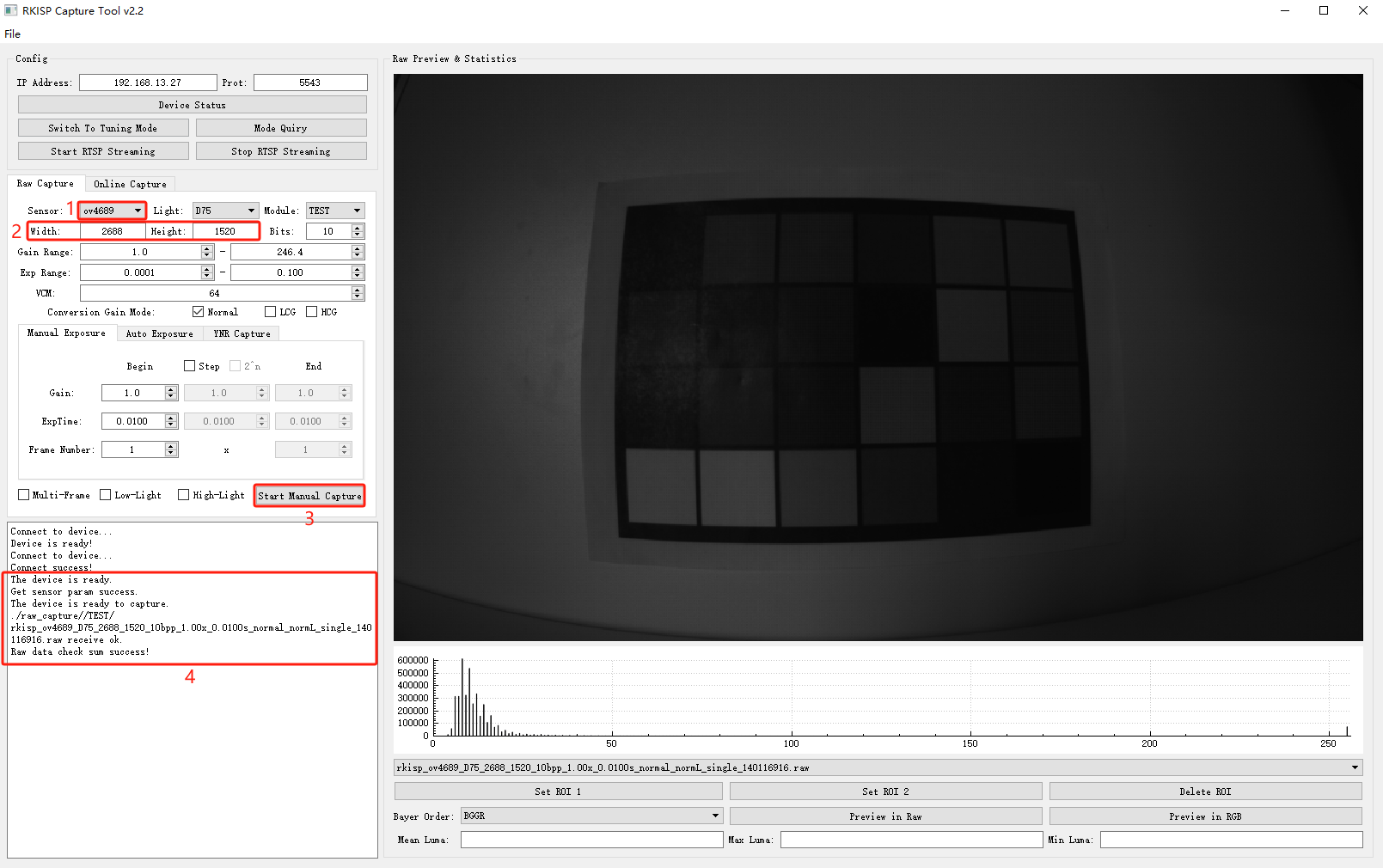Click Switch To Tuning Mode
1383x868 pixels.
click(x=103, y=128)
